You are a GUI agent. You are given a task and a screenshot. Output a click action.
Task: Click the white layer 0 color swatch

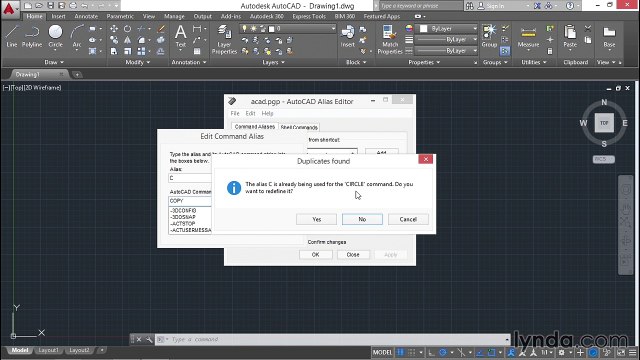(x=272, y=29)
